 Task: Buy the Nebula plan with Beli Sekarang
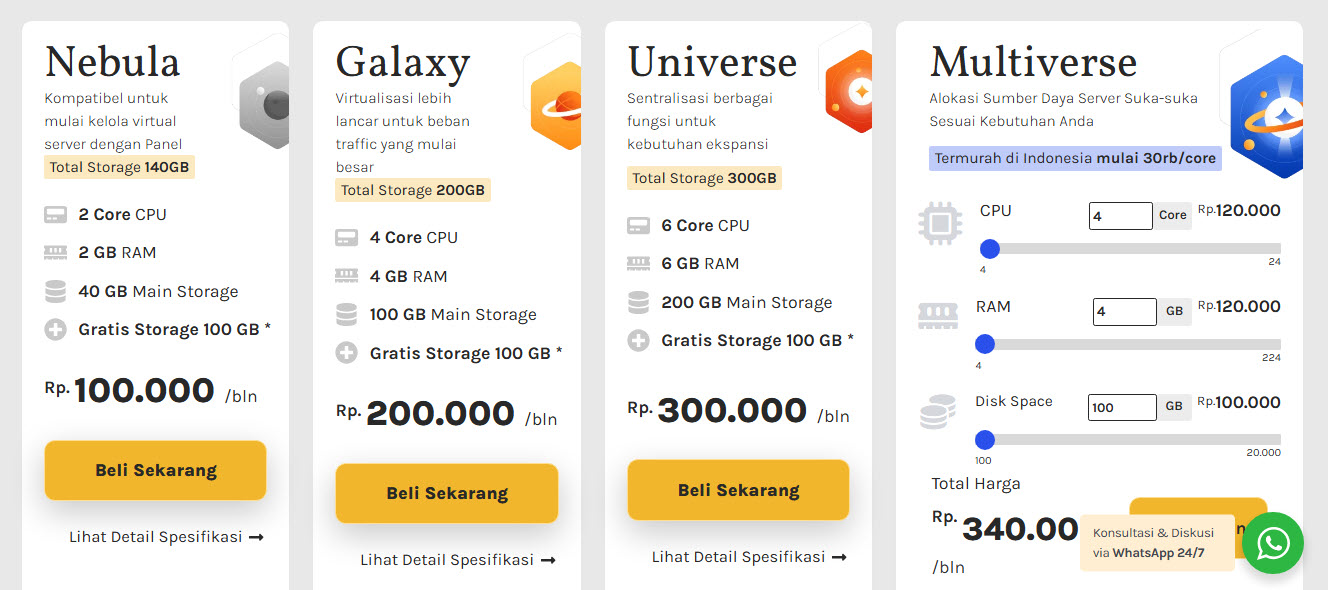[155, 470]
